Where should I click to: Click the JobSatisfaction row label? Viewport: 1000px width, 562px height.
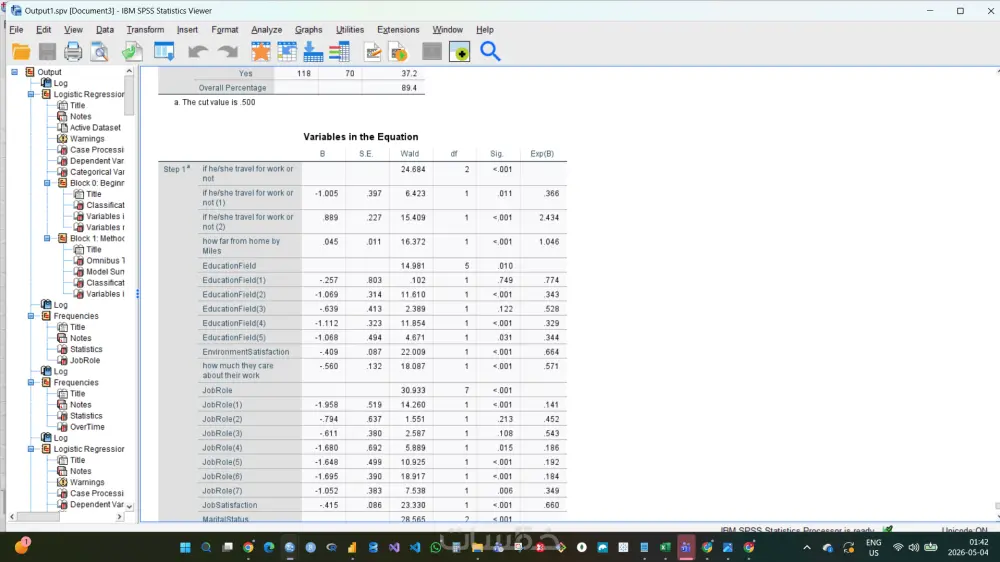[x=230, y=505]
